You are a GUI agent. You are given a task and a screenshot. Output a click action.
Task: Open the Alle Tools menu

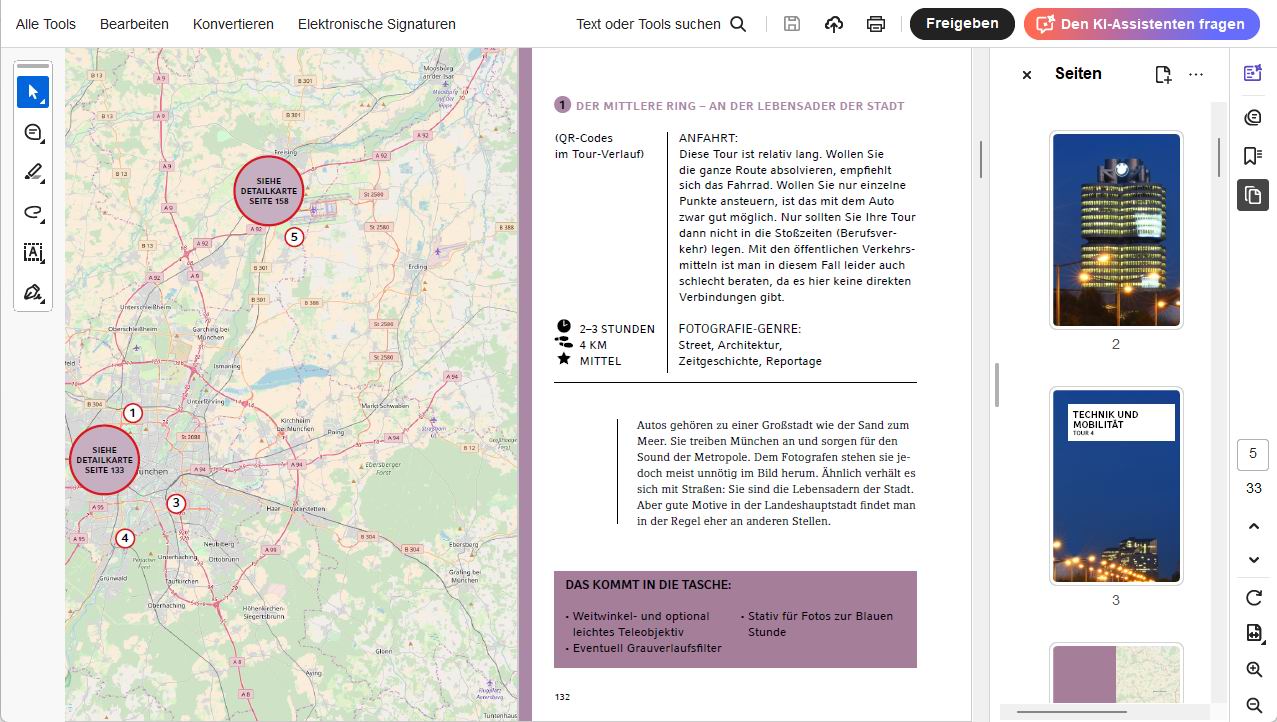tap(46, 24)
